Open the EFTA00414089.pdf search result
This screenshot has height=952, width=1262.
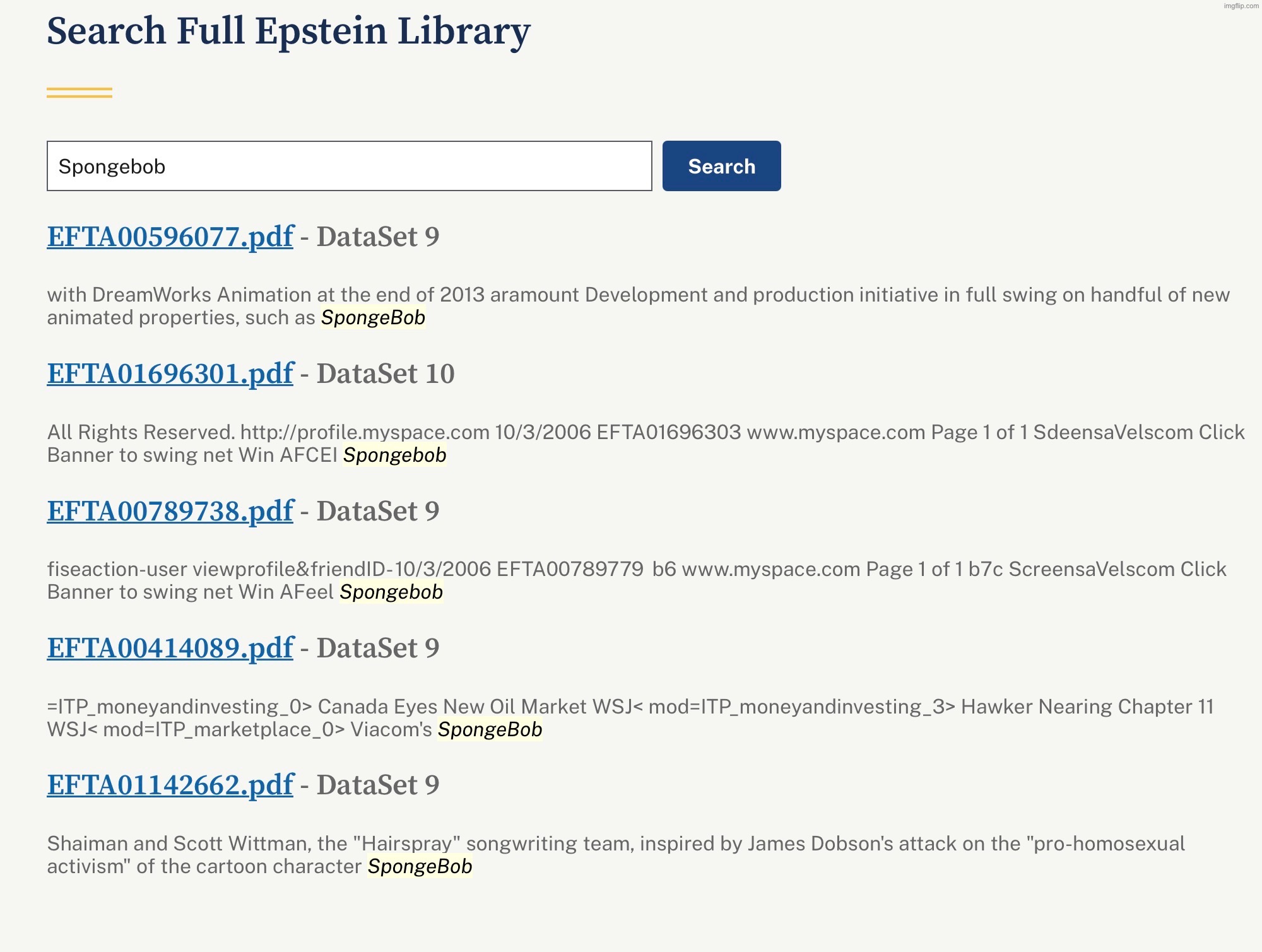coord(170,649)
